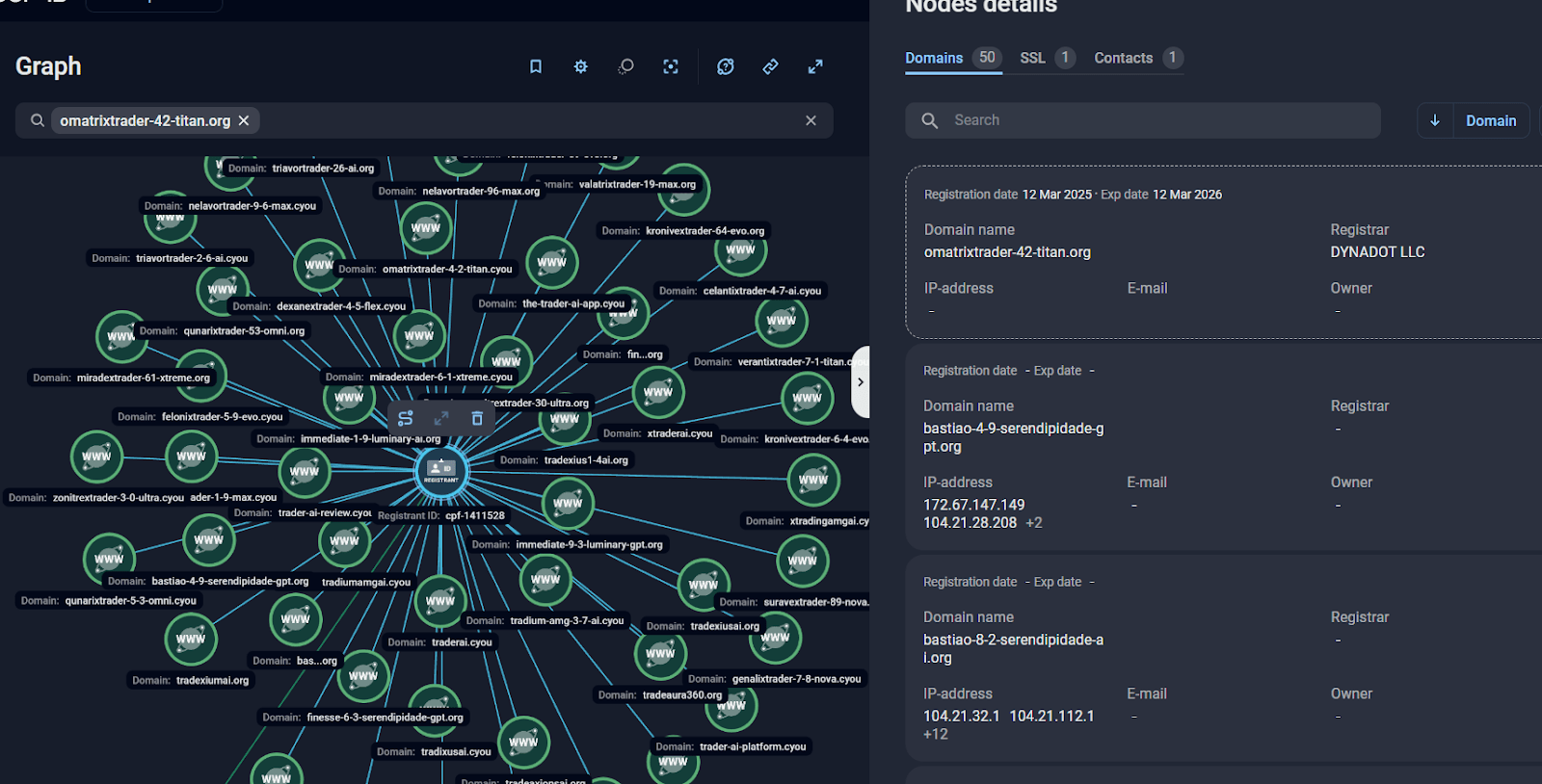Viewport: 1542px width, 784px height.
Task: Remove the omatrixtrader-42-titan.org search chip
Action: (244, 120)
